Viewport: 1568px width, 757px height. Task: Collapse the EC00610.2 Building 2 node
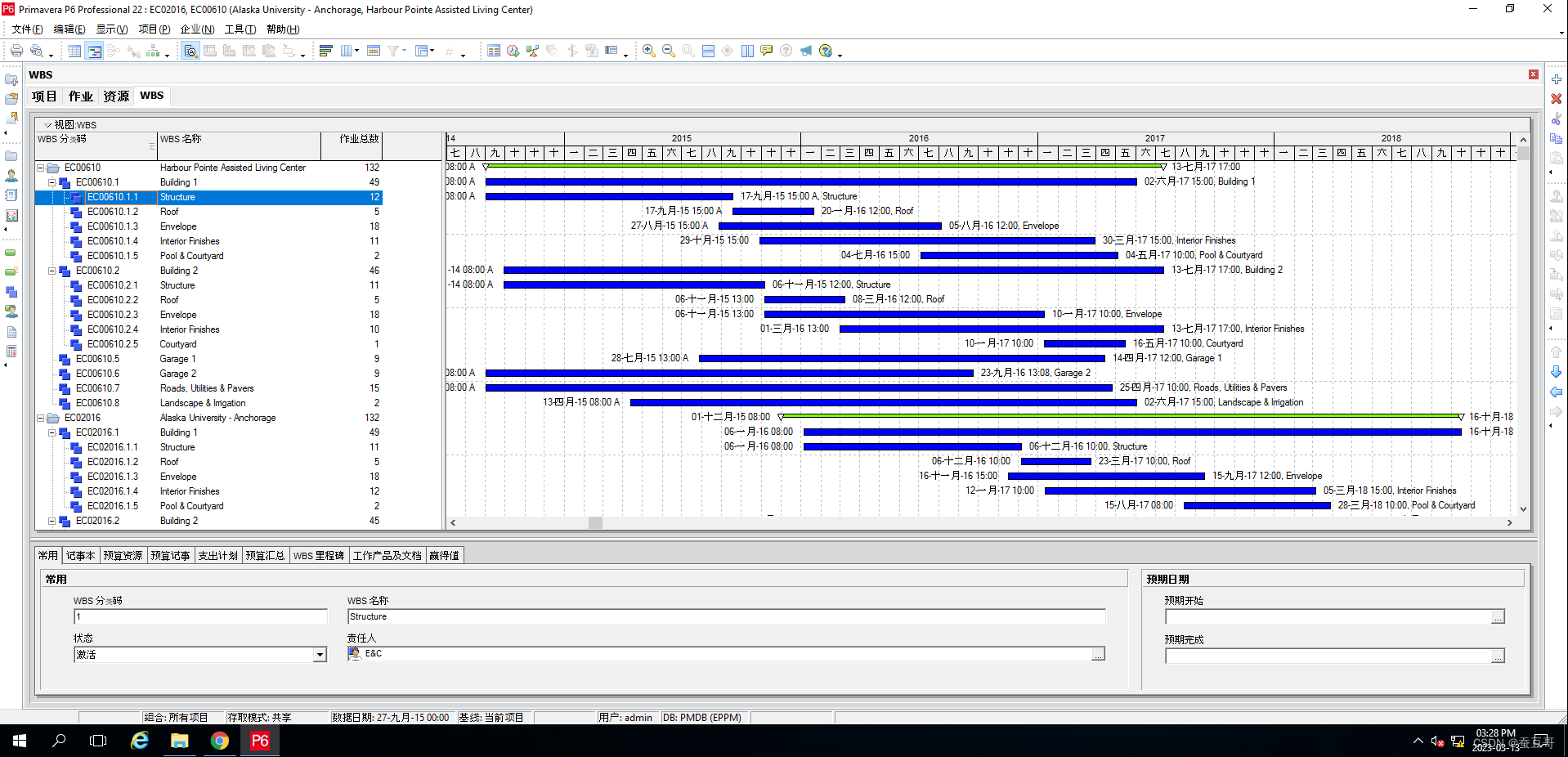(x=52, y=271)
